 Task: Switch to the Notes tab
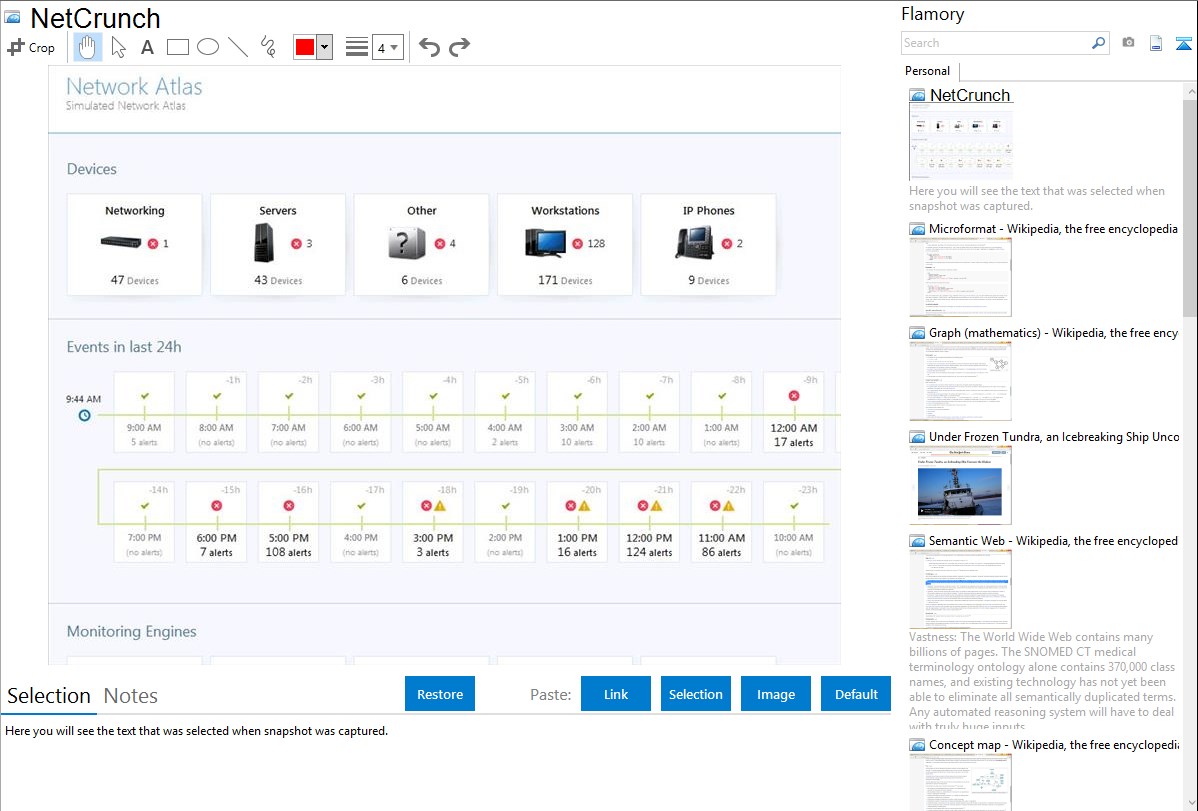[x=130, y=696]
